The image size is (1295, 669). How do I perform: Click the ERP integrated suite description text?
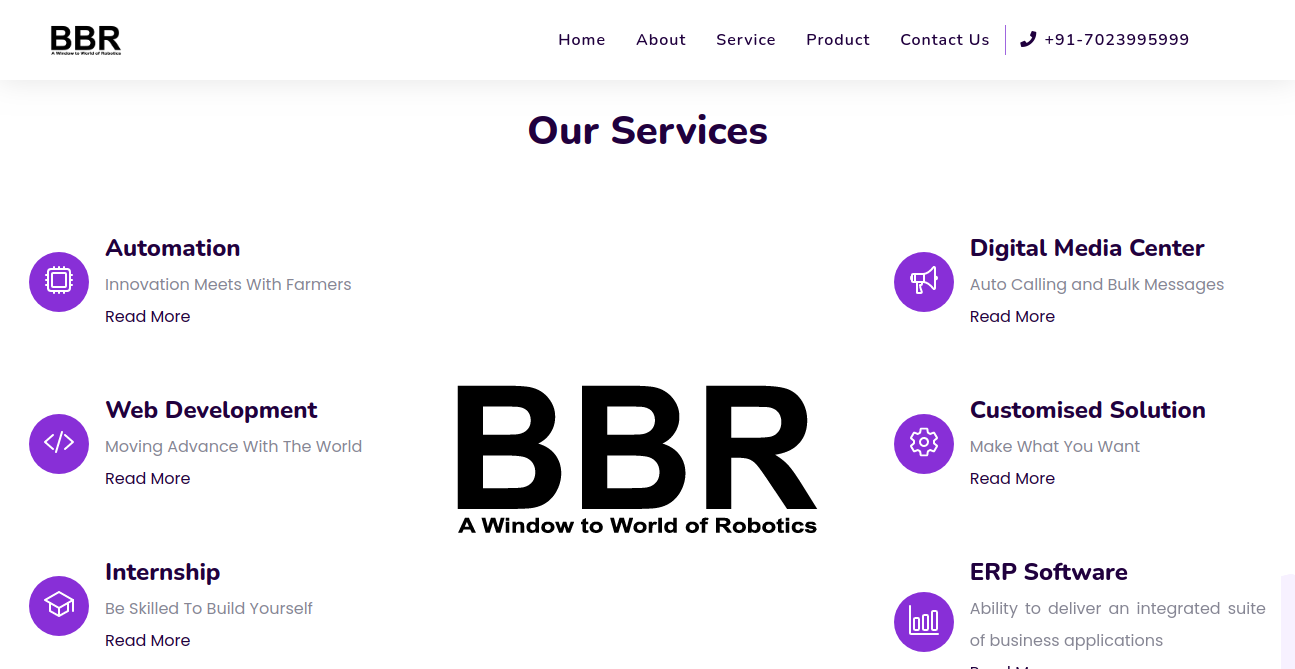tap(1118, 624)
